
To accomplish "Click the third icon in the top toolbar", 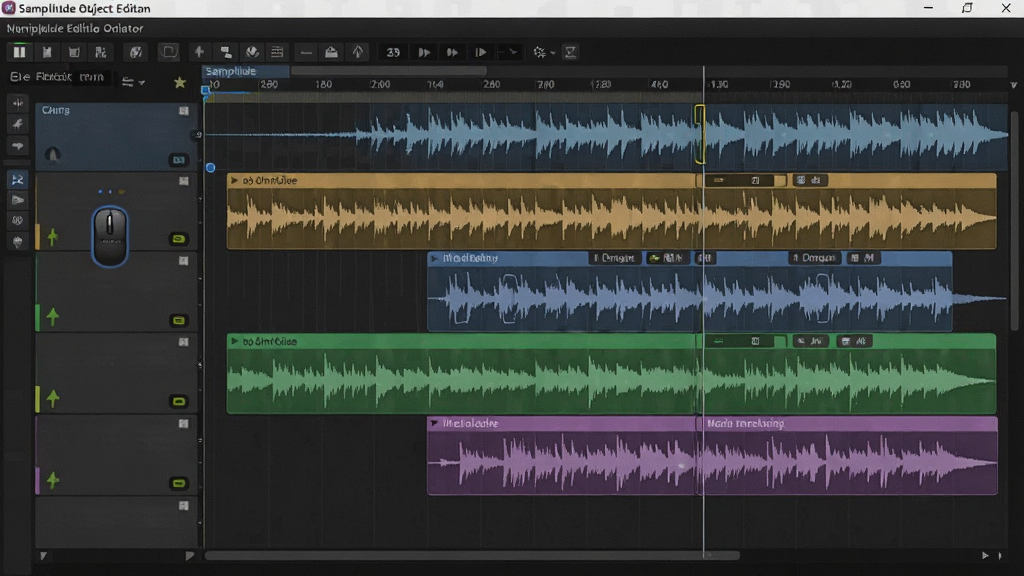I will point(74,52).
